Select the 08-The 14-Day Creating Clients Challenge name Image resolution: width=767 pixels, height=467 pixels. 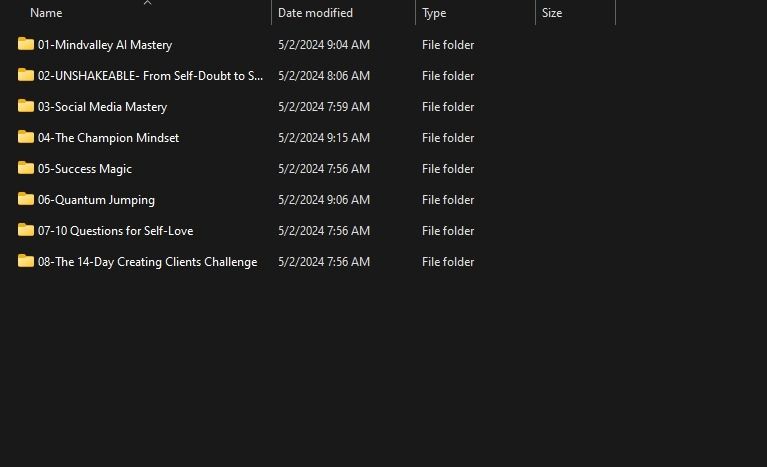[x=147, y=262]
